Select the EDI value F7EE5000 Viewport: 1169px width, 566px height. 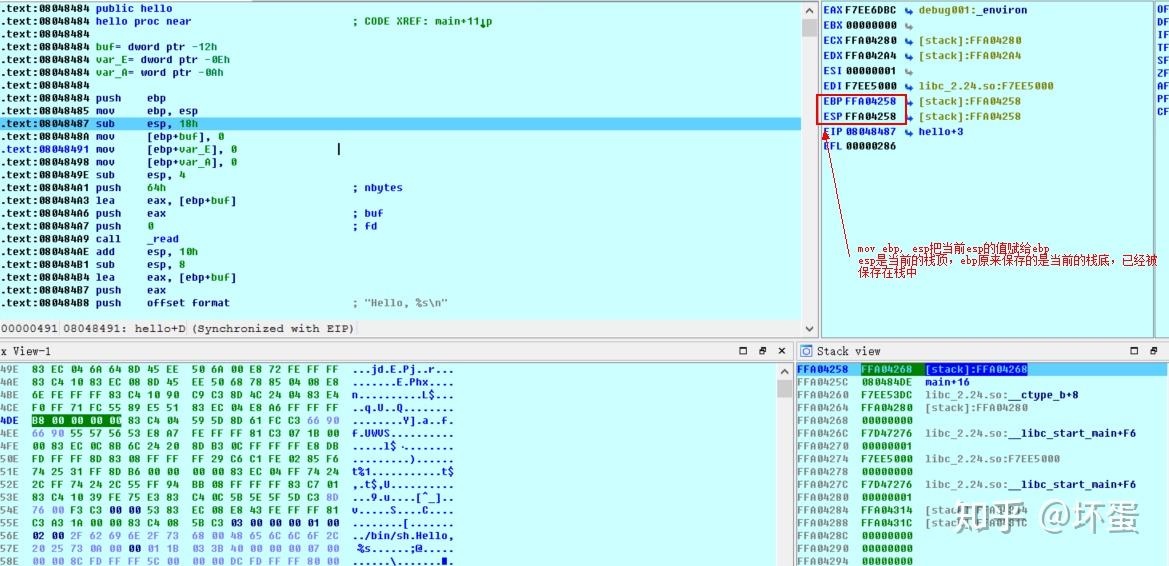tap(871, 87)
